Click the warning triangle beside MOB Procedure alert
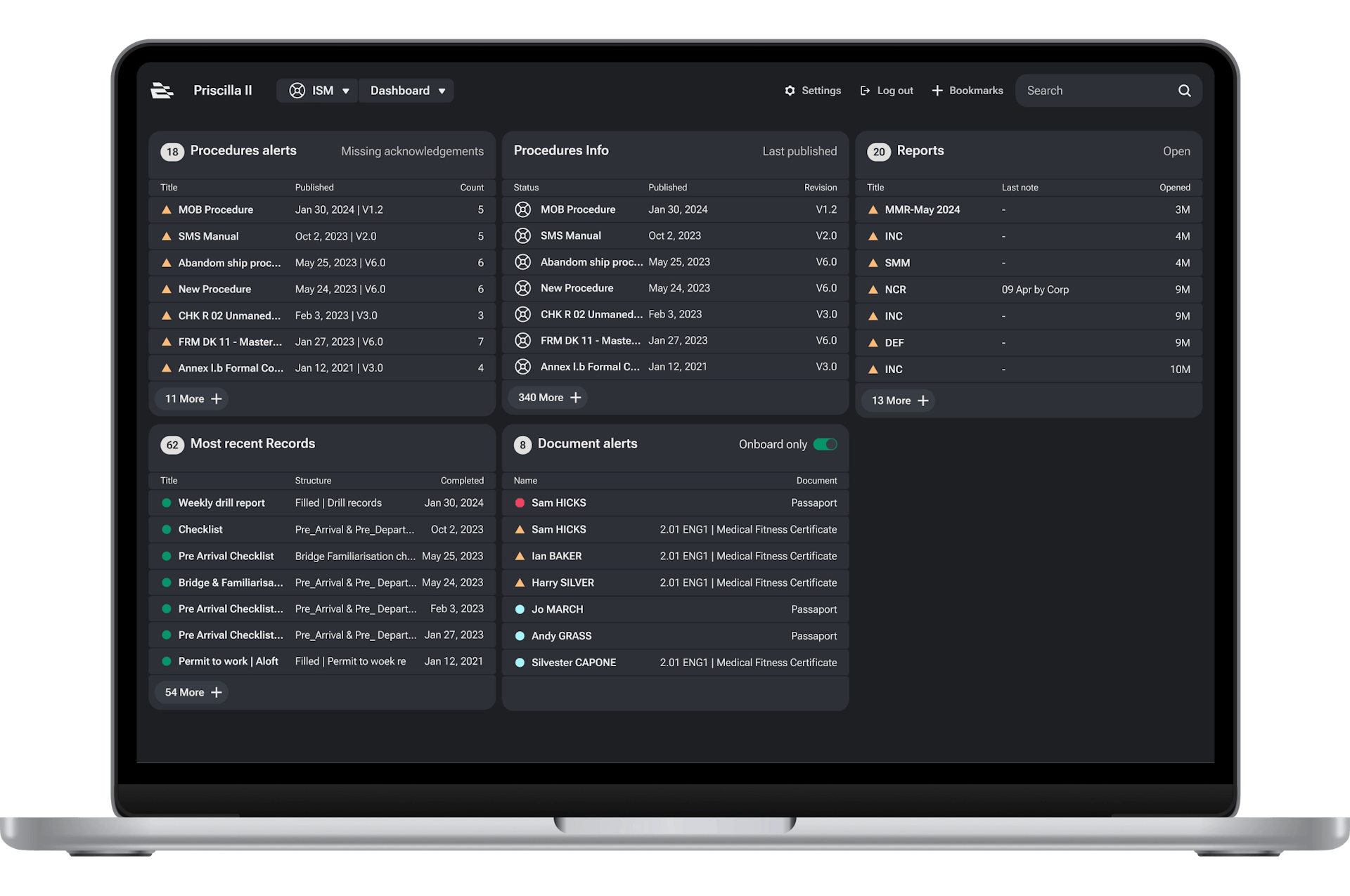This screenshot has height=896, width=1350. [x=167, y=210]
